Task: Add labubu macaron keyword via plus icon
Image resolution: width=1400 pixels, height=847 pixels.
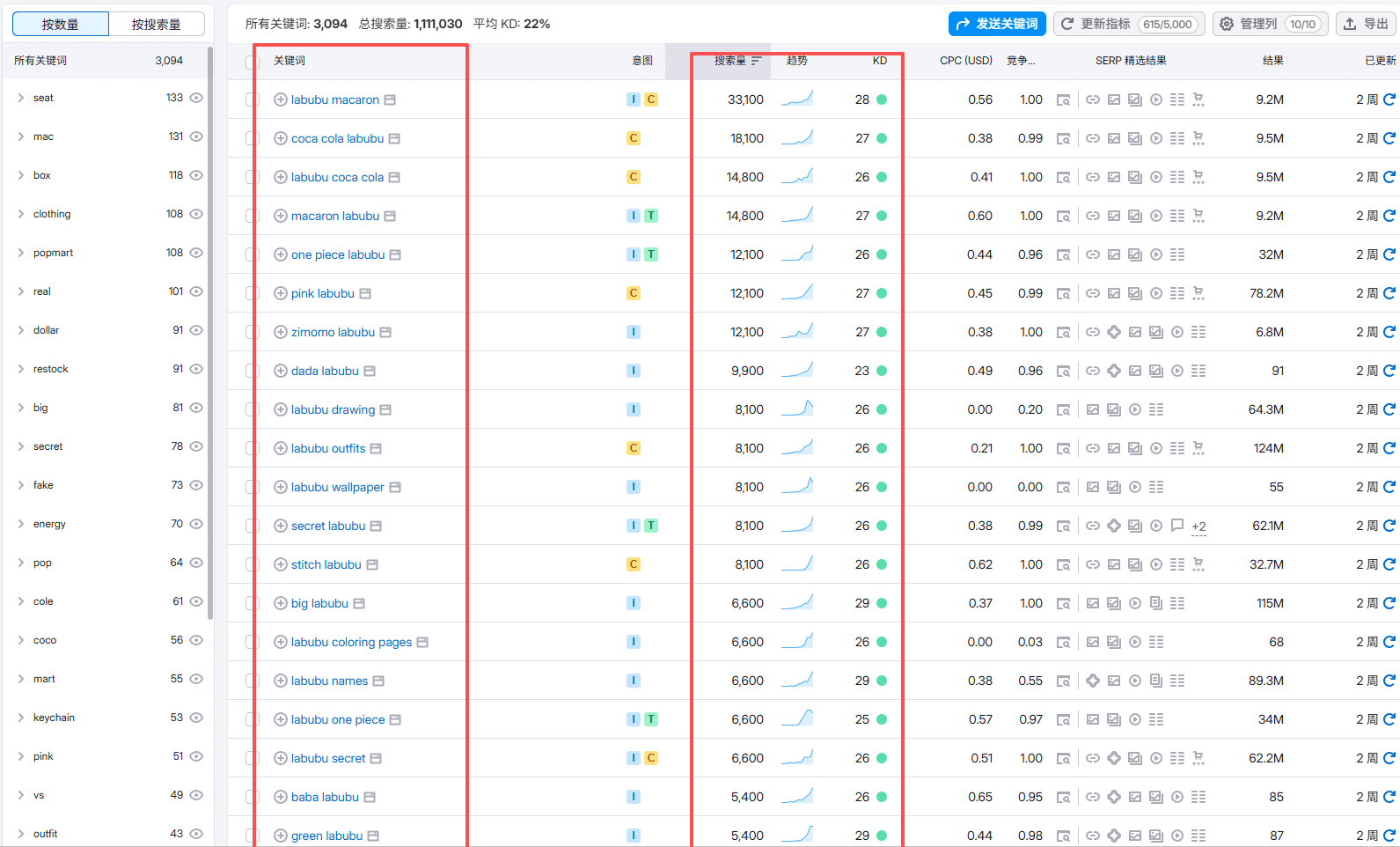Action: tap(281, 99)
